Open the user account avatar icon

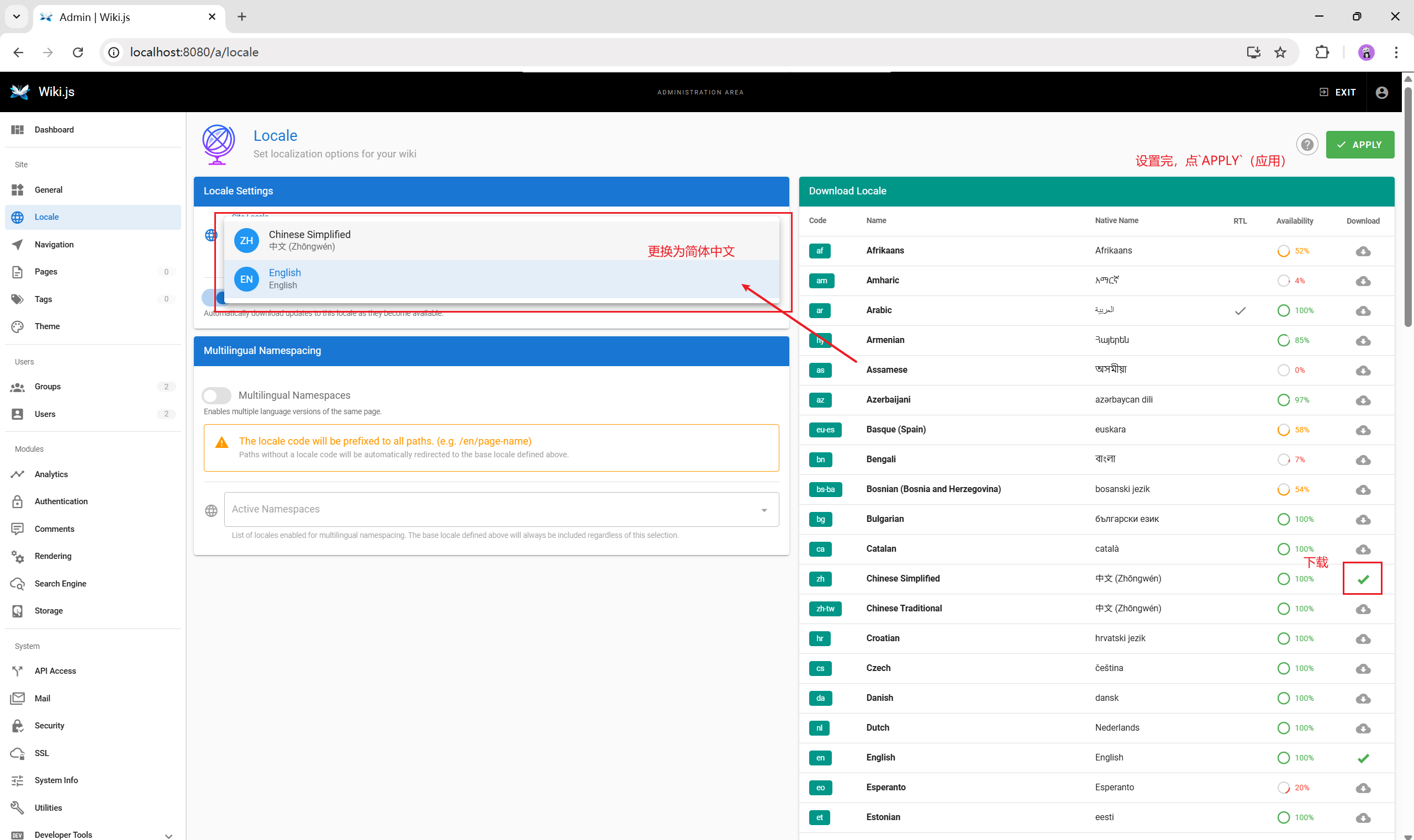pos(1381,92)
